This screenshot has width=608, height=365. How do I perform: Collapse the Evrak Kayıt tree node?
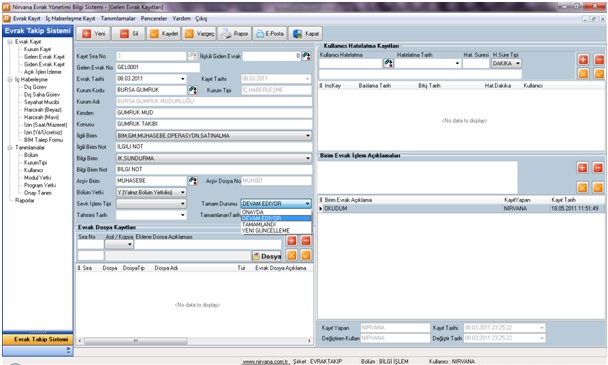click(10, 42)
